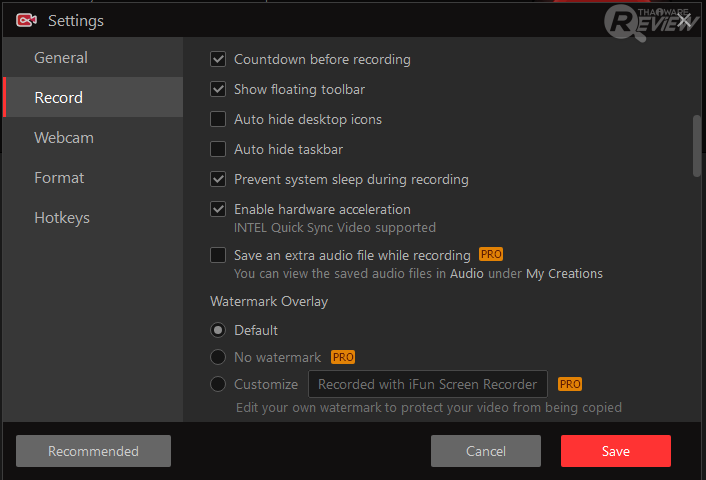
Task: Switch to the Webcam tab
Action: [93, 137]
